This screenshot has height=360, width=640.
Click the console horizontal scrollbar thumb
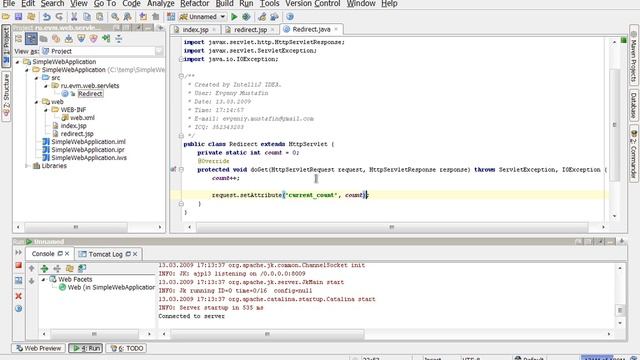(x=267, y=334)
